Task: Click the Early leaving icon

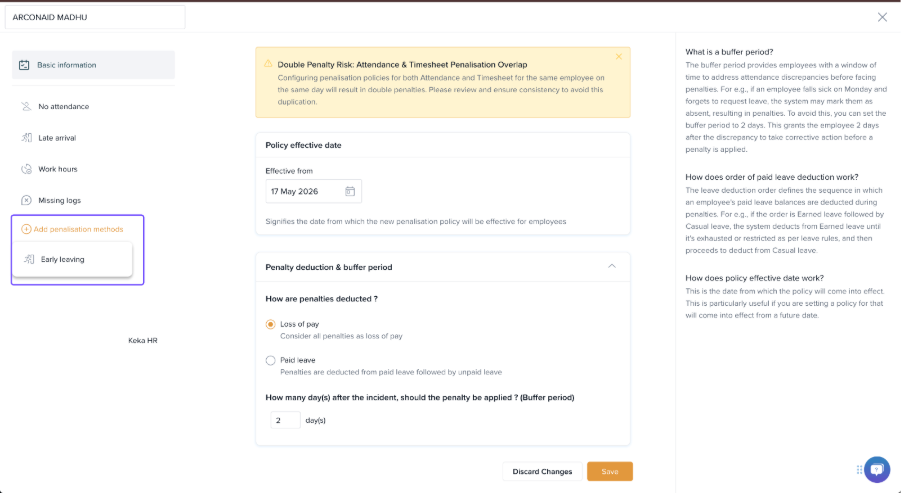Action: (29, 259)
